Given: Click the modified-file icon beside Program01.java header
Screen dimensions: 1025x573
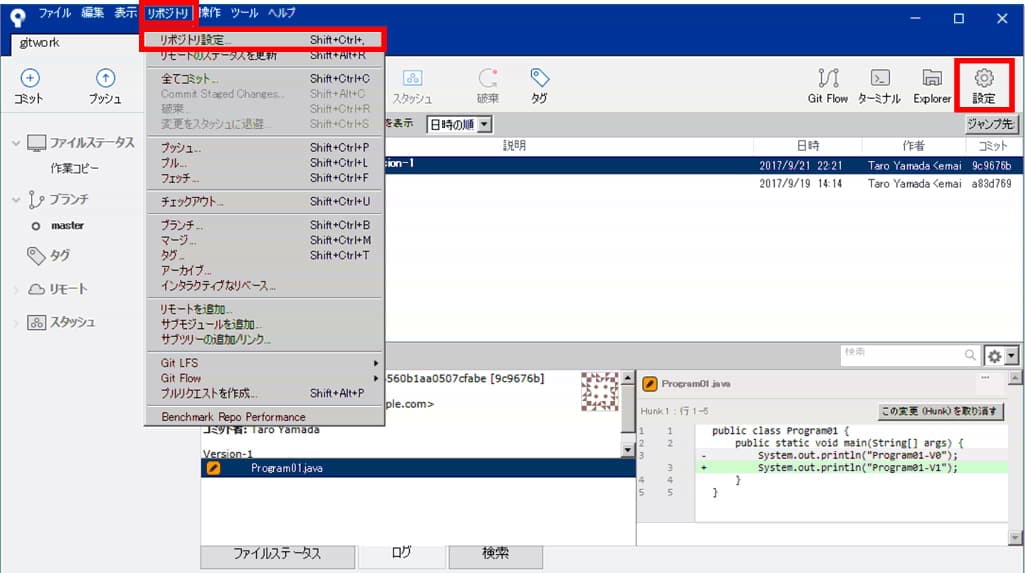Looking at the screenshot, I should coord(649,384).
